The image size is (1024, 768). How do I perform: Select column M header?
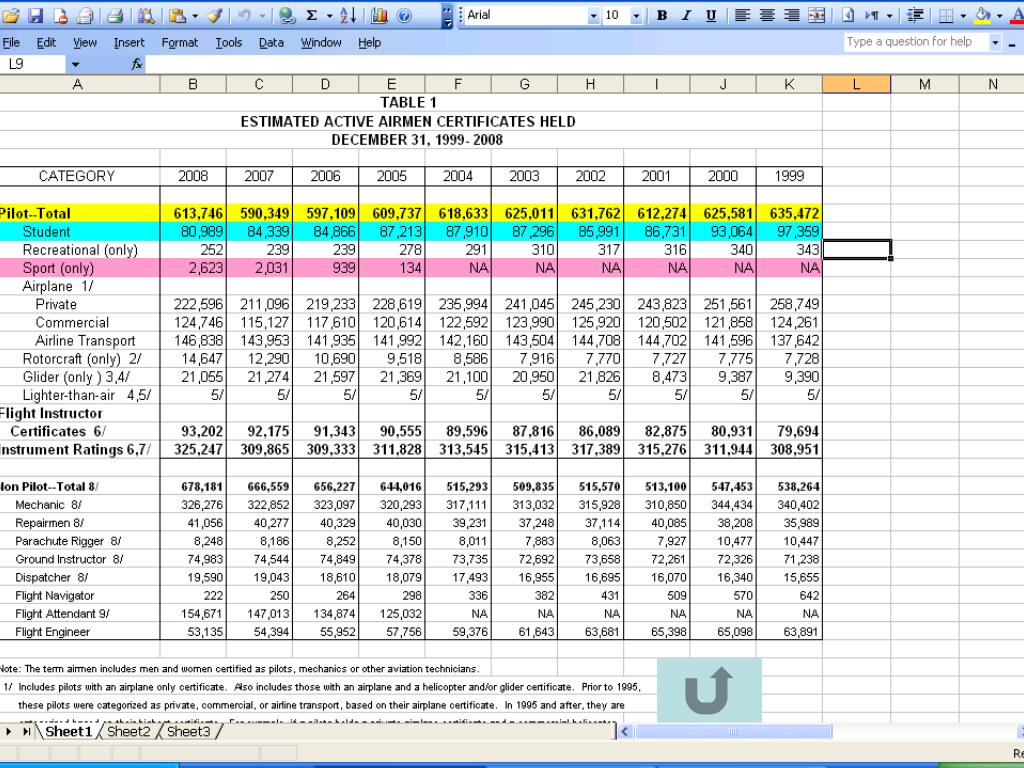[x=925, y=84]
